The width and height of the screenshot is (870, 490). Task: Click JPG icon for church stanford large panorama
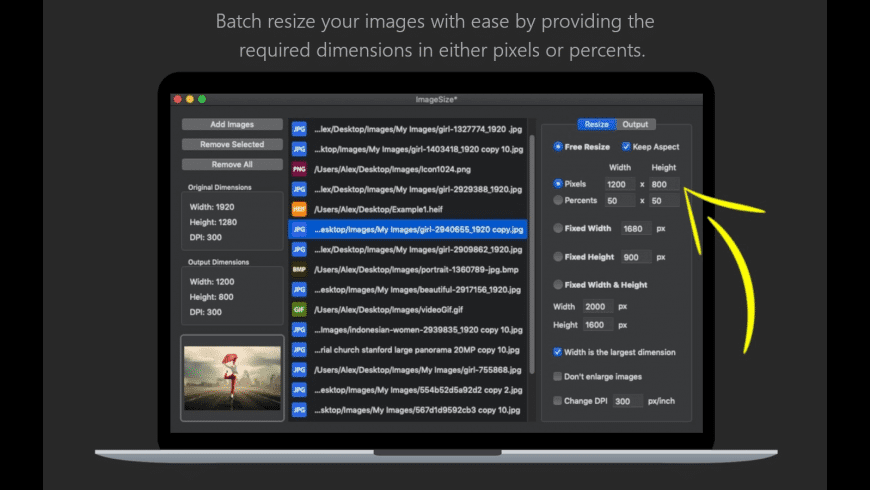(x=299, y=350)
